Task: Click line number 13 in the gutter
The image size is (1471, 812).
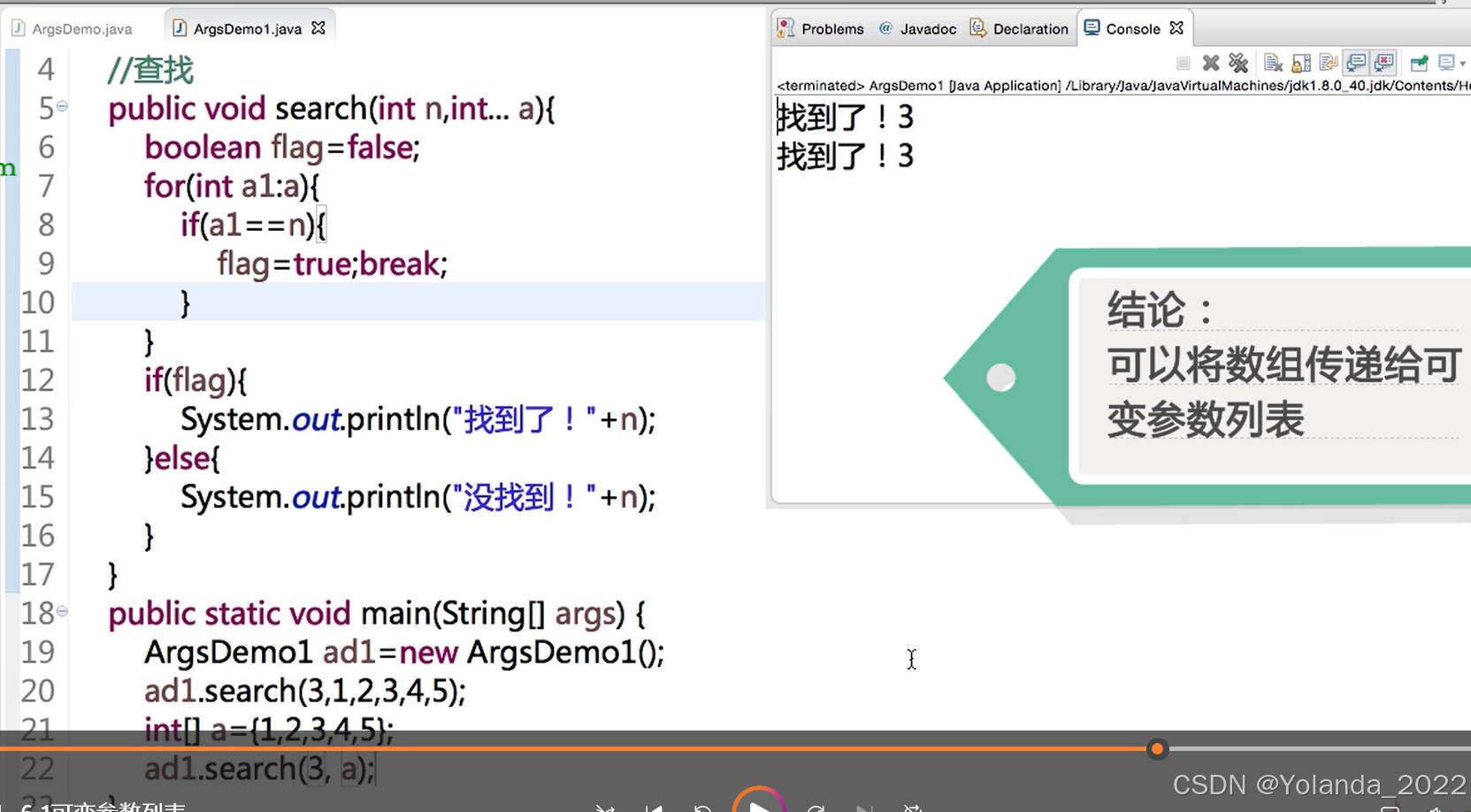Action: point(37,419)
